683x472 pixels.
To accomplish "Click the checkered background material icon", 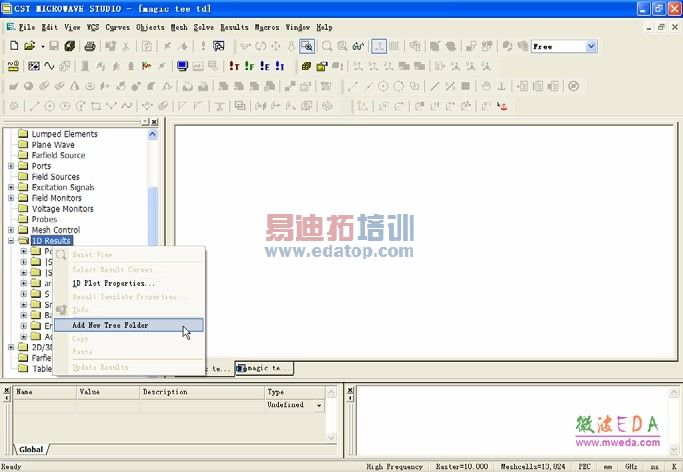I will 34,66.
